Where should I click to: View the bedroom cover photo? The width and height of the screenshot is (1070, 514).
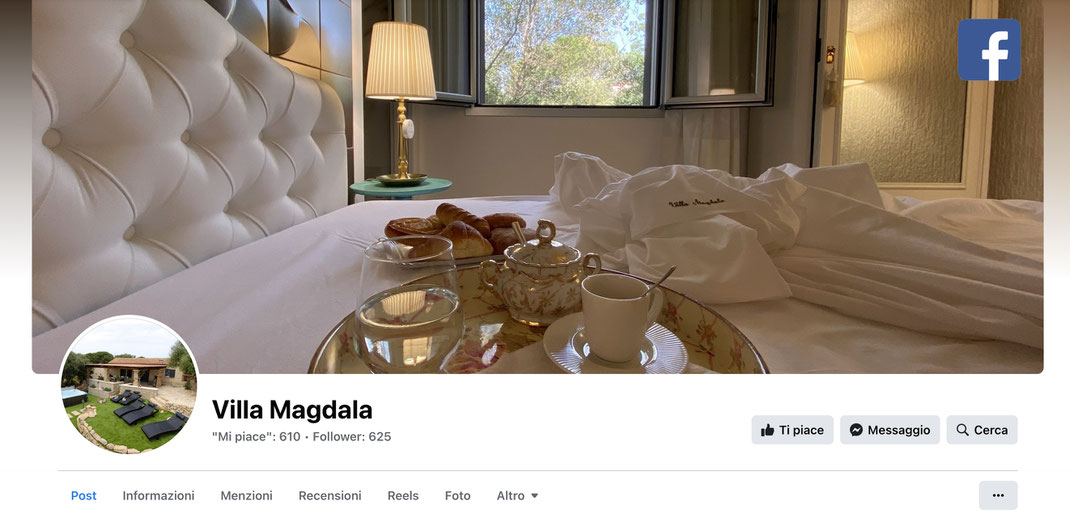538,186
